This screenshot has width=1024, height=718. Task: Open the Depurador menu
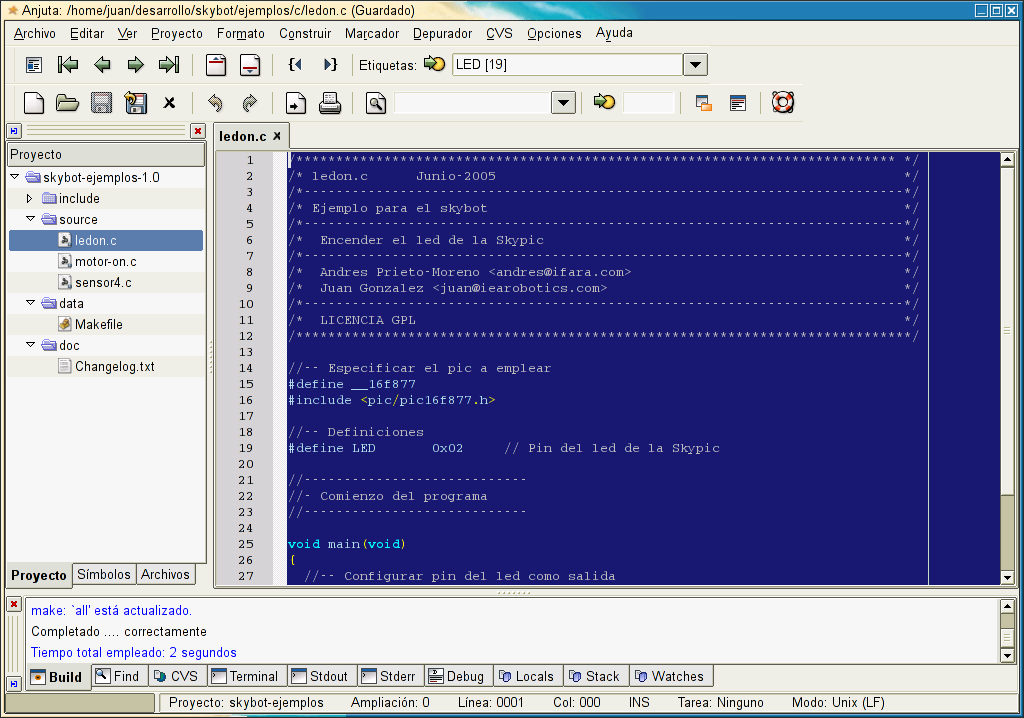(442, 33)
